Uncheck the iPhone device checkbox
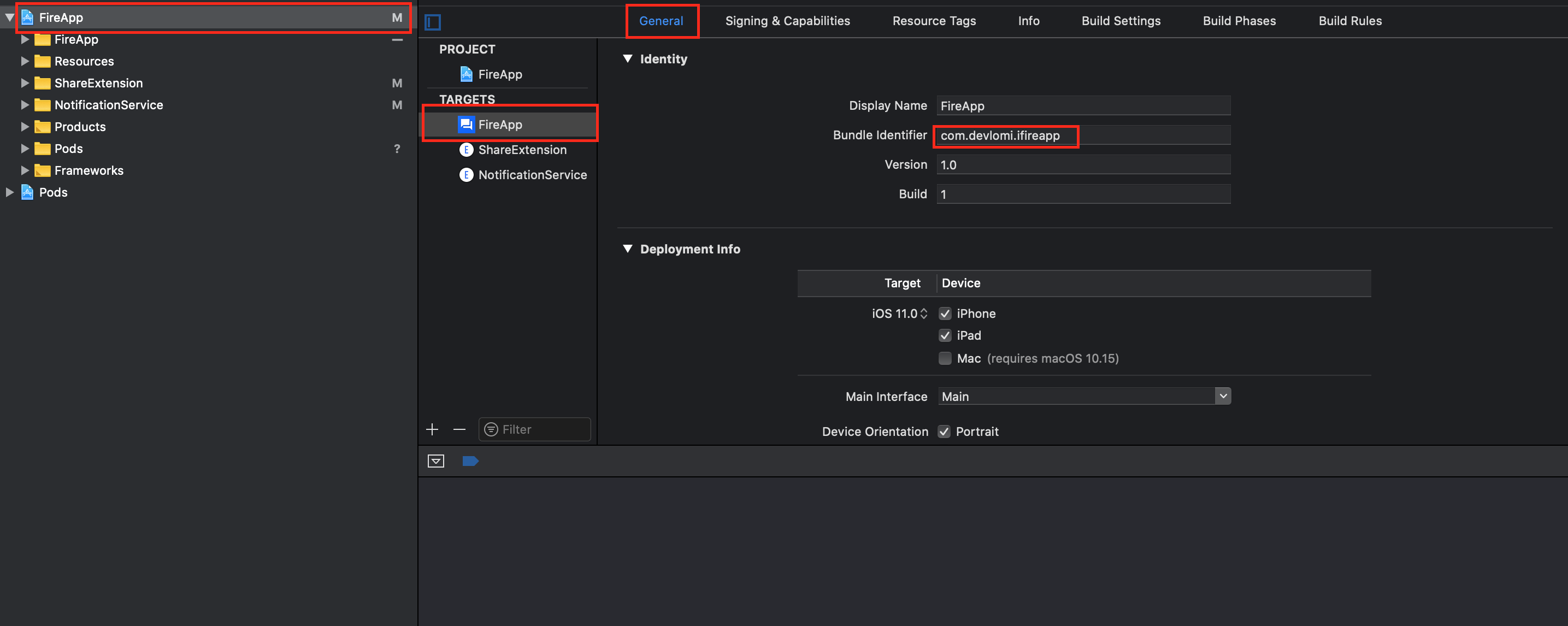 (945, 314)
